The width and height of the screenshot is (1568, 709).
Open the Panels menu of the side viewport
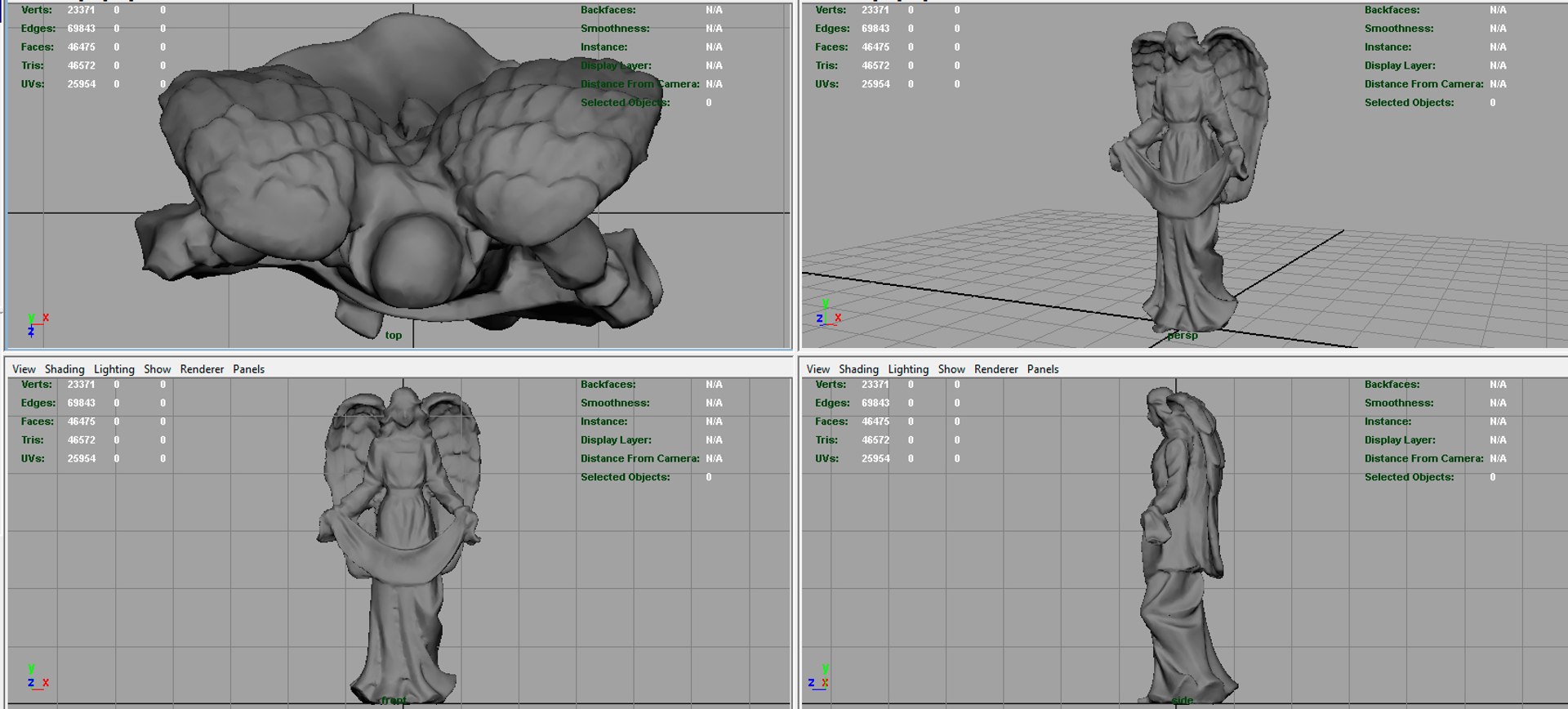[x=1043, y=369]
